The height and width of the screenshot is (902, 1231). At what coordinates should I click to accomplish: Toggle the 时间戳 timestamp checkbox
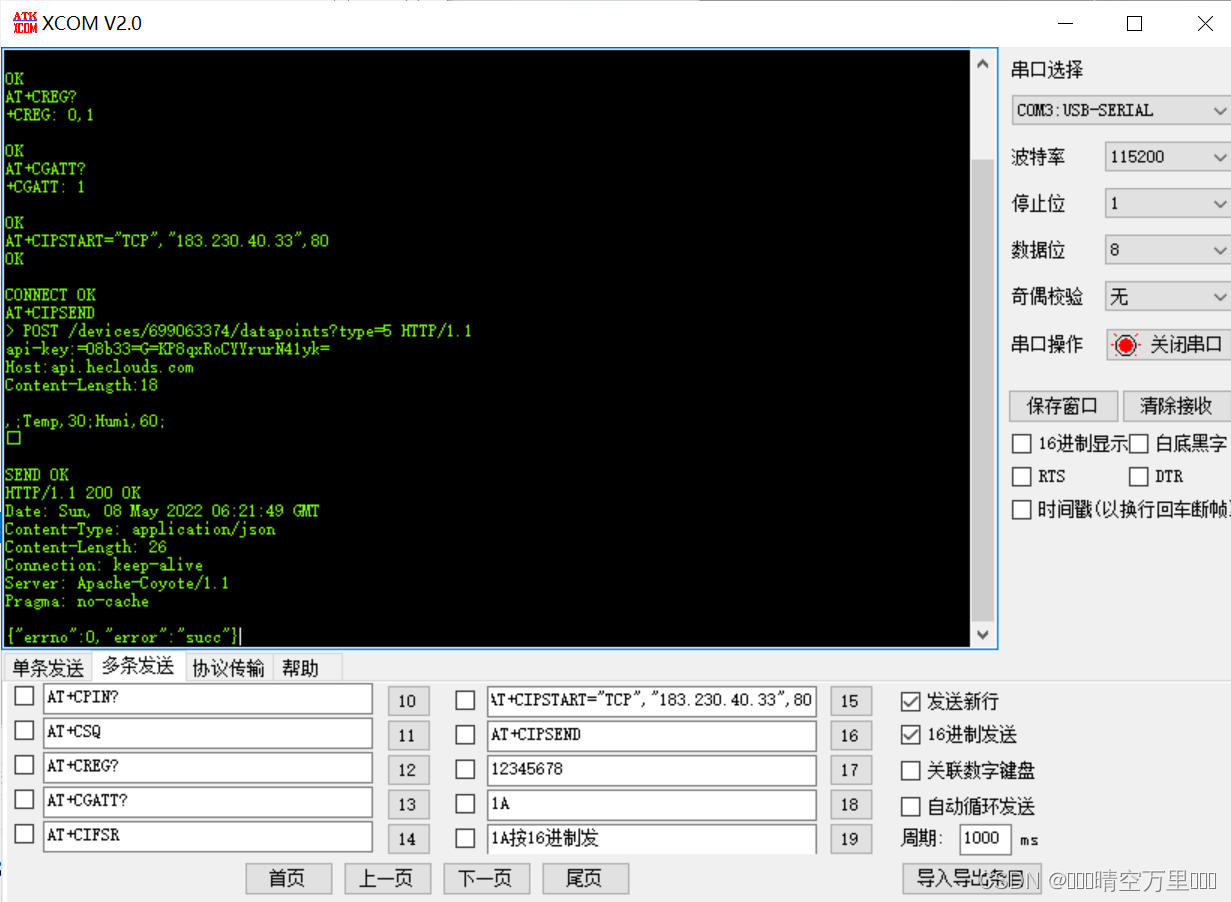pyautogui.click(x=1021, y=510)
